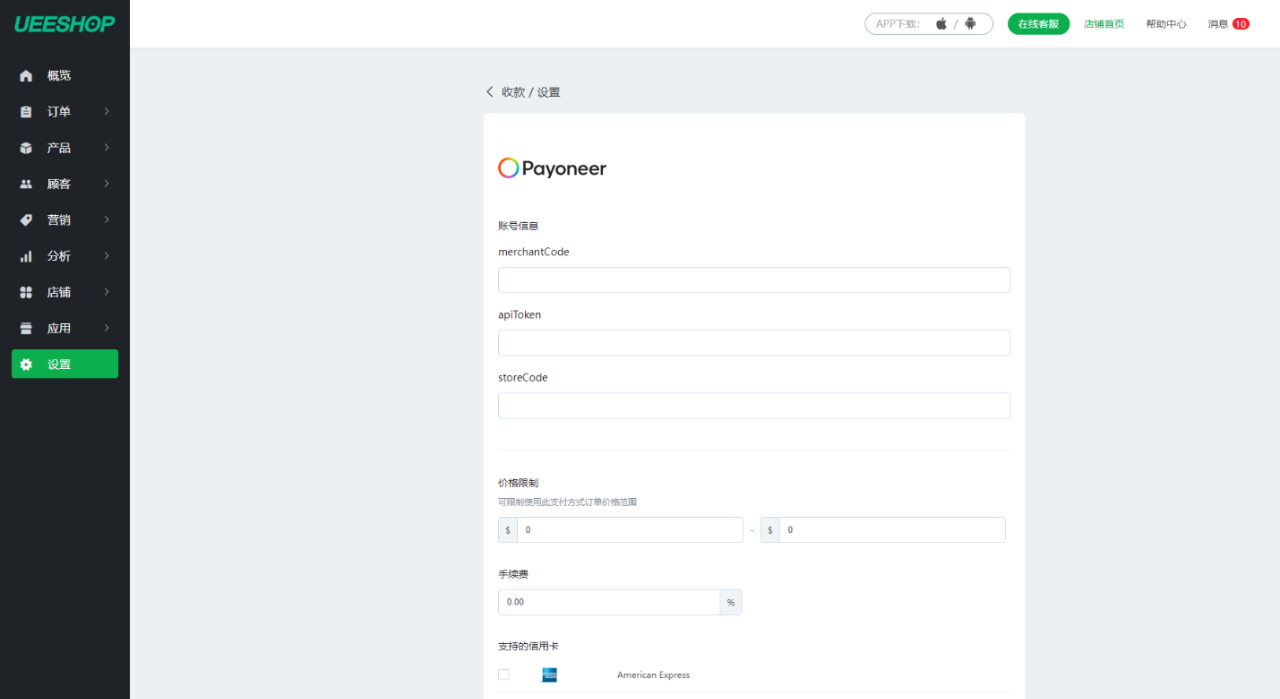Expand the 分析 menu chevron
Viewport: 1280px width, 699px height.
(107, 256)
